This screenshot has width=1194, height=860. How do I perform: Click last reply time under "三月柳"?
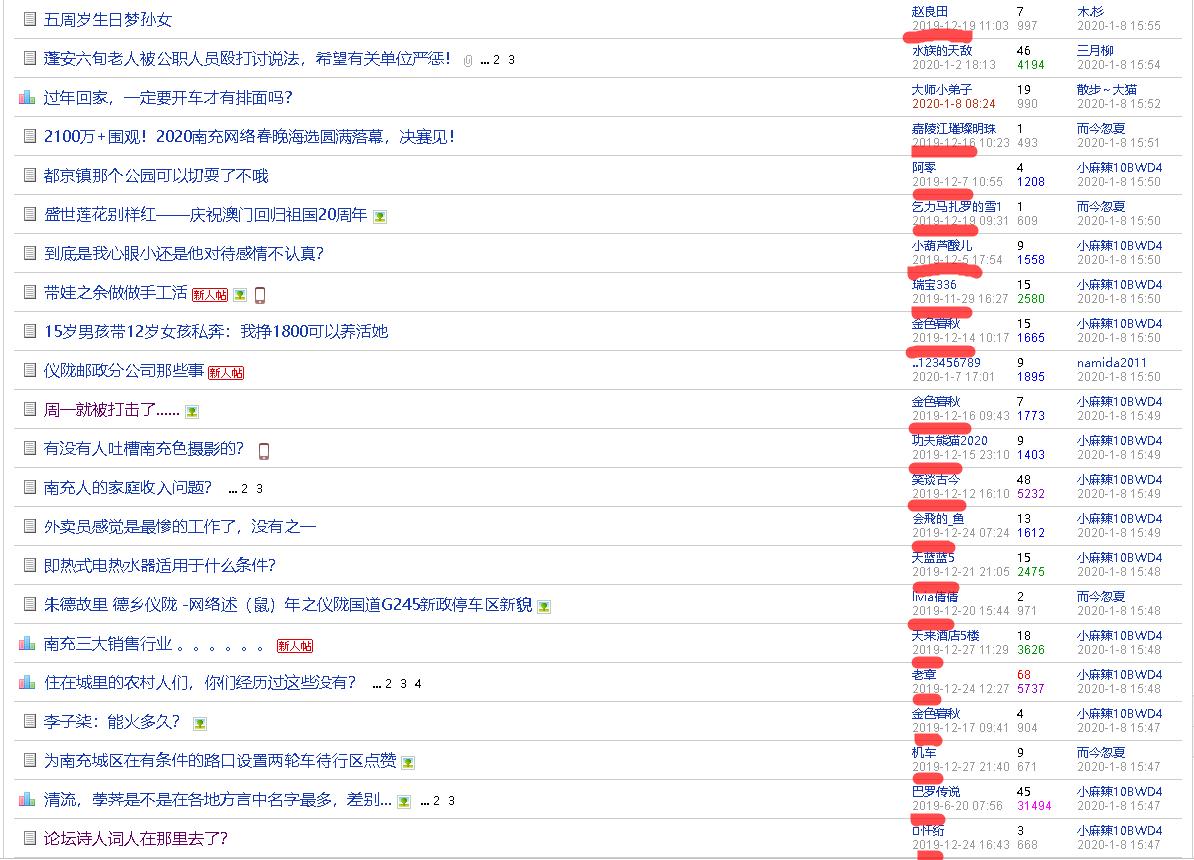click(1118, 65)
